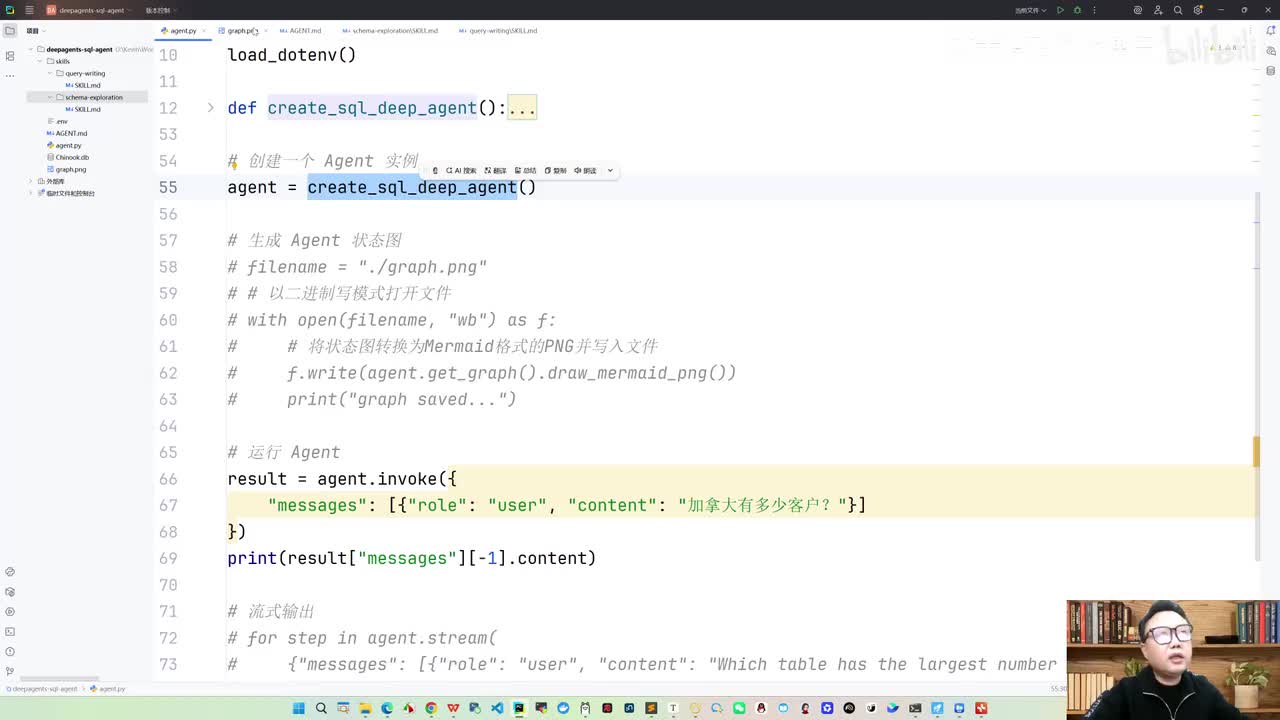Open SKILL.md under schema-exploration folder
This screenshot has width=1280, height=720.
point(83,109)
